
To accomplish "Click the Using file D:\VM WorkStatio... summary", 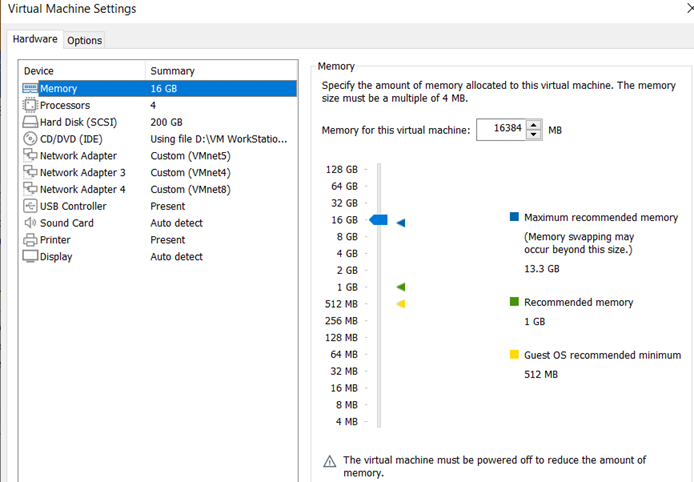I will [x=219, y=139].
